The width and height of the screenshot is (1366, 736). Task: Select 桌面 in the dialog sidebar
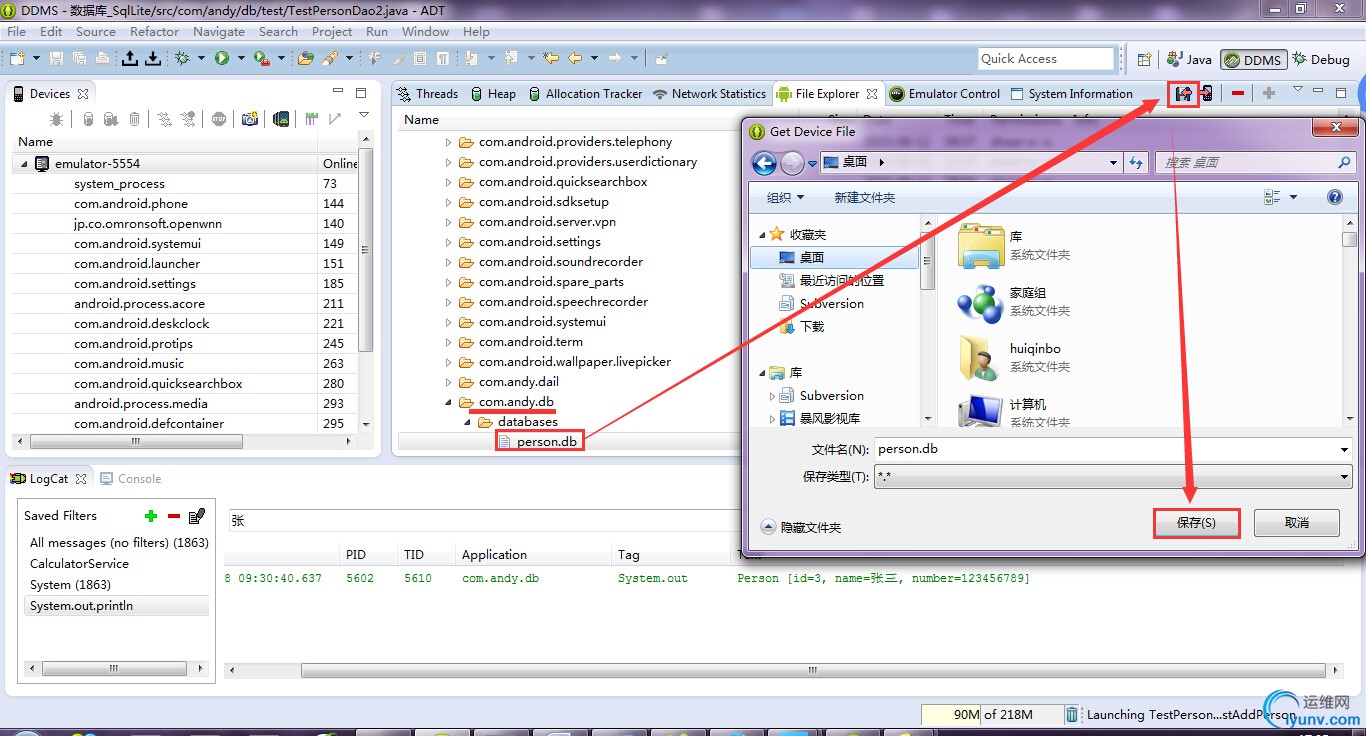coord(834,257)
